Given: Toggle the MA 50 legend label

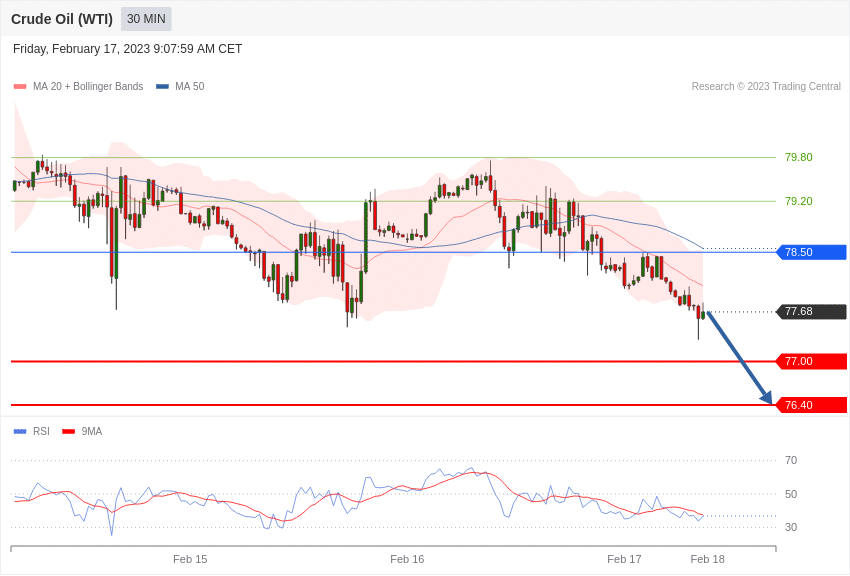Looking at the screenshot, I should [x=190, y=86].
